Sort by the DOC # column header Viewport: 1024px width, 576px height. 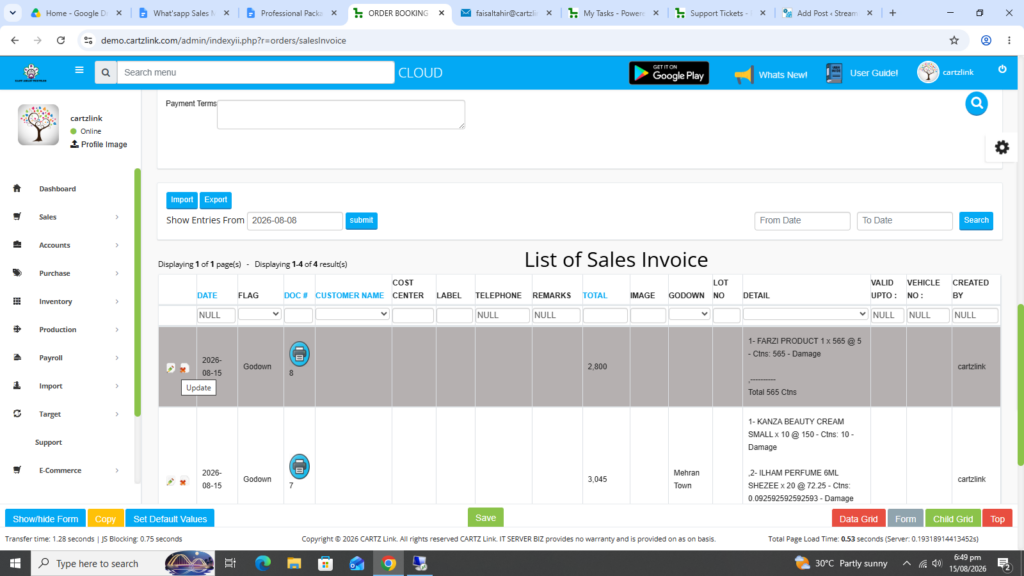pos(296,295)
